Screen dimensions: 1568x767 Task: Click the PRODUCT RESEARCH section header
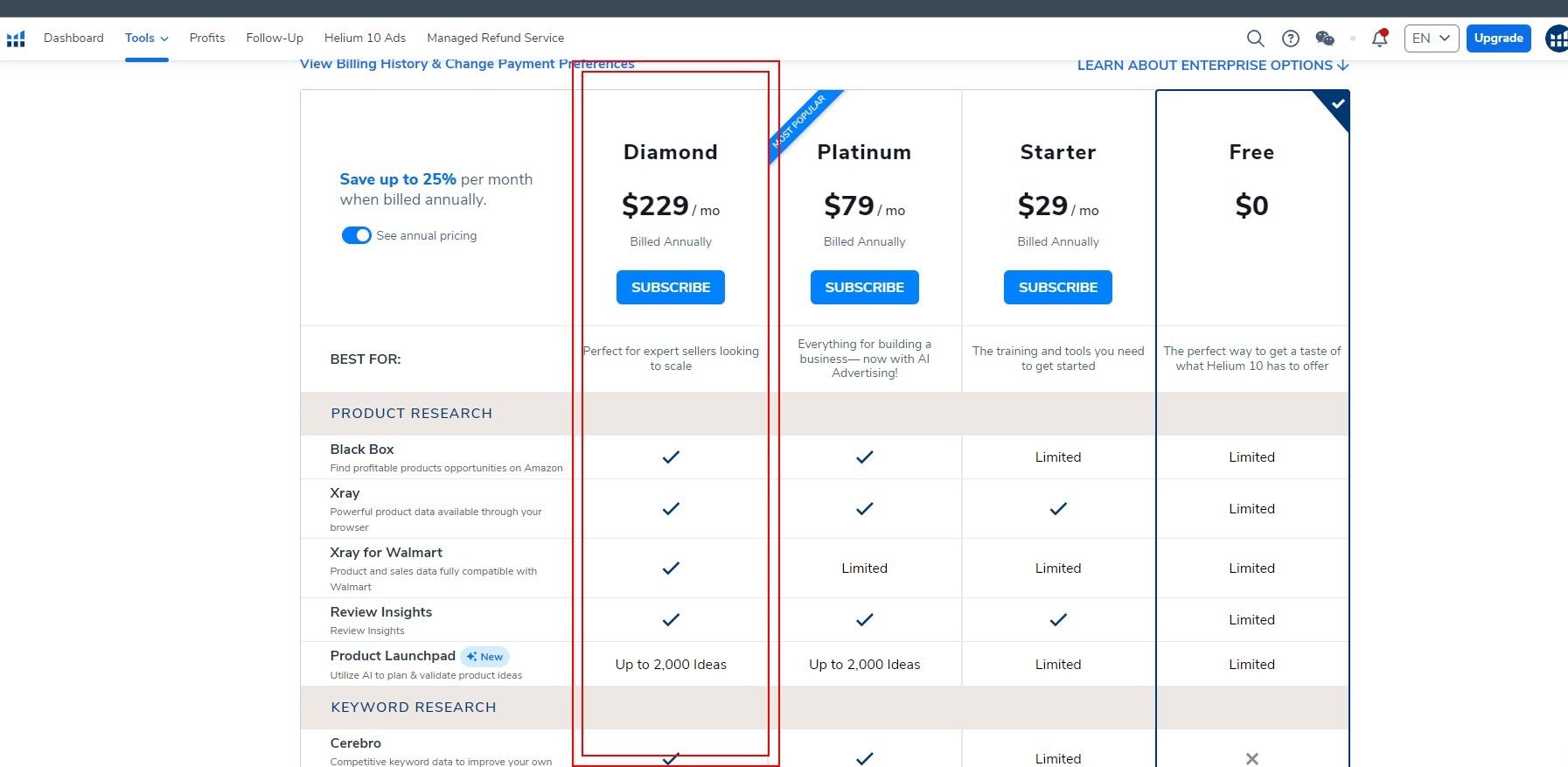(411, 414)
